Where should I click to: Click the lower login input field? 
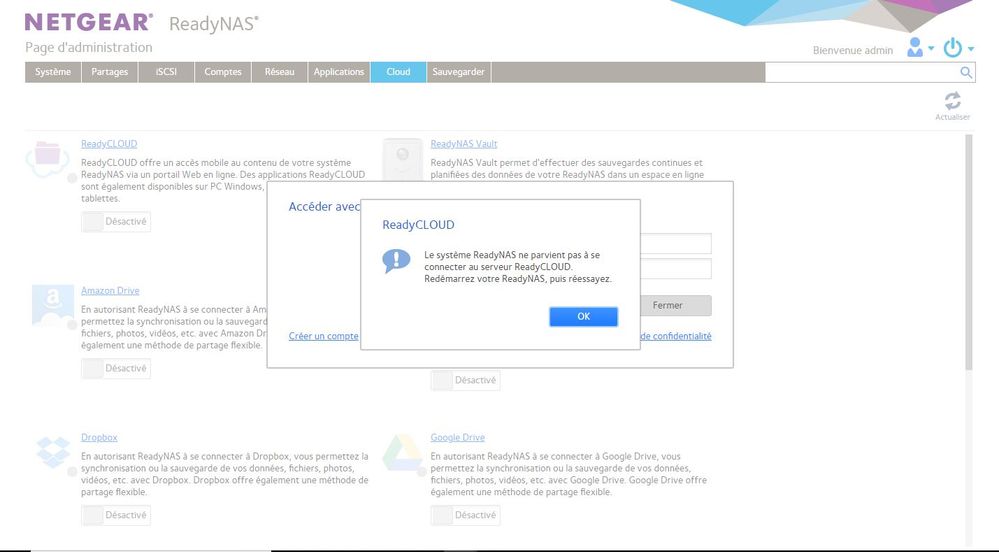coord(675,268)
